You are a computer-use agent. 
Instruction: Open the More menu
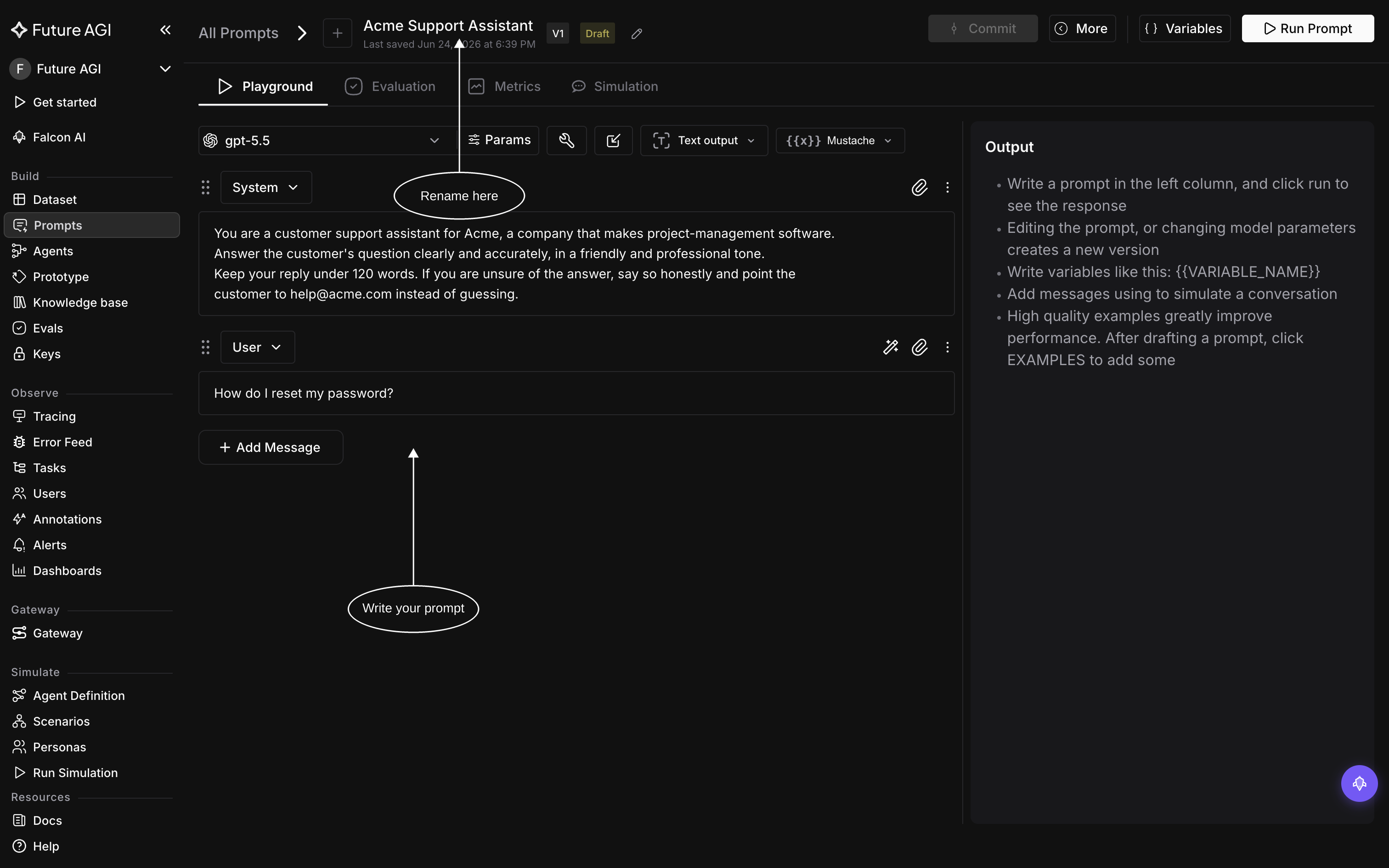pyautogui.click(x=1082, y=28)
